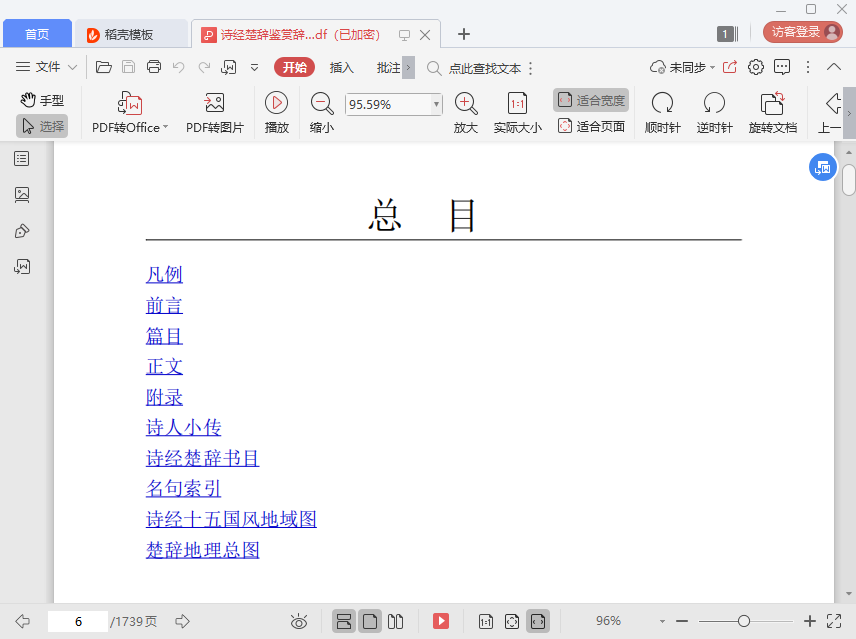Open the zoom percentage 95.59% dropdown
The height and width of the screenshot is (639, 856).
pyautogui.click(x=436, y=104)
